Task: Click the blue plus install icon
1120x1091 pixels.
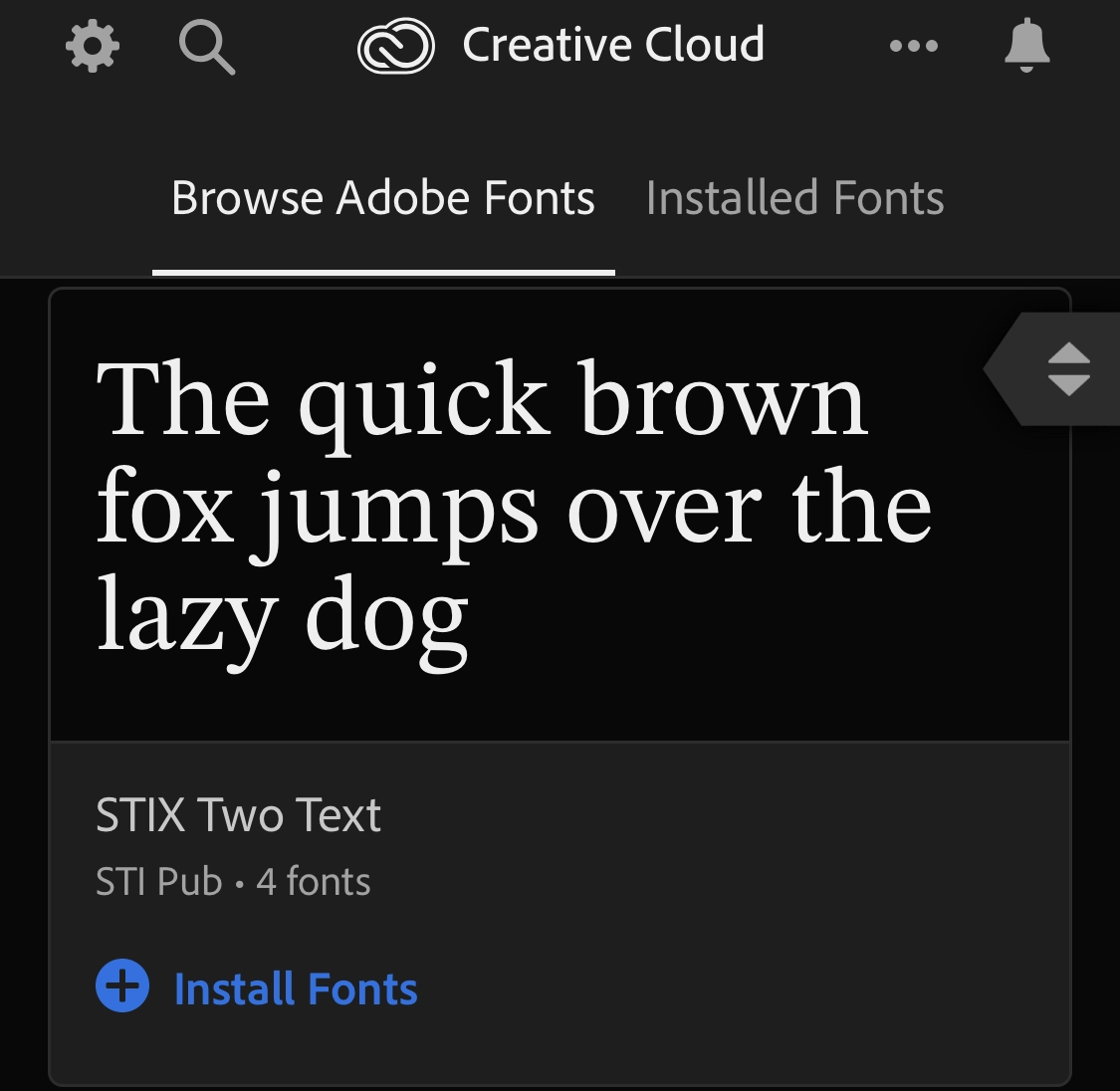Action: [122, 985]
